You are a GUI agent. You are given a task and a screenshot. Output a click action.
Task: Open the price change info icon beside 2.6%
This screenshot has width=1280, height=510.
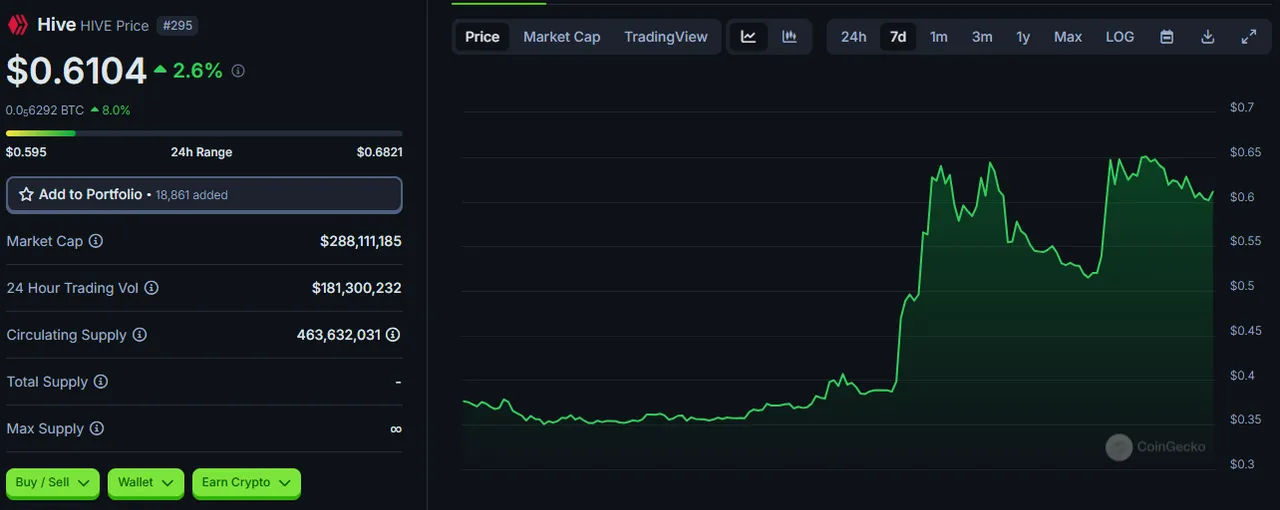coord(238,71)
